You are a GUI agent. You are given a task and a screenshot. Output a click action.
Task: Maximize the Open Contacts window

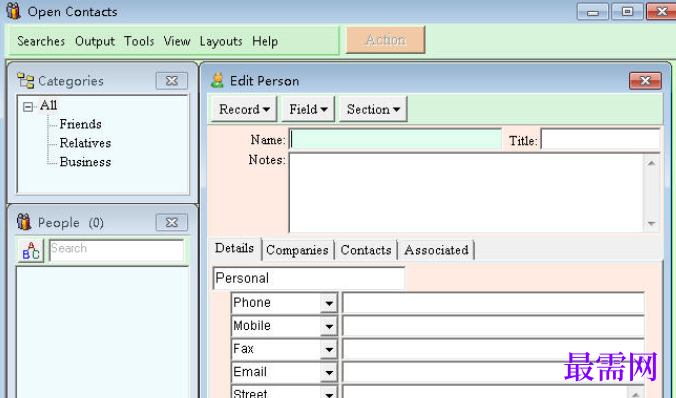[x=627, y=12]
